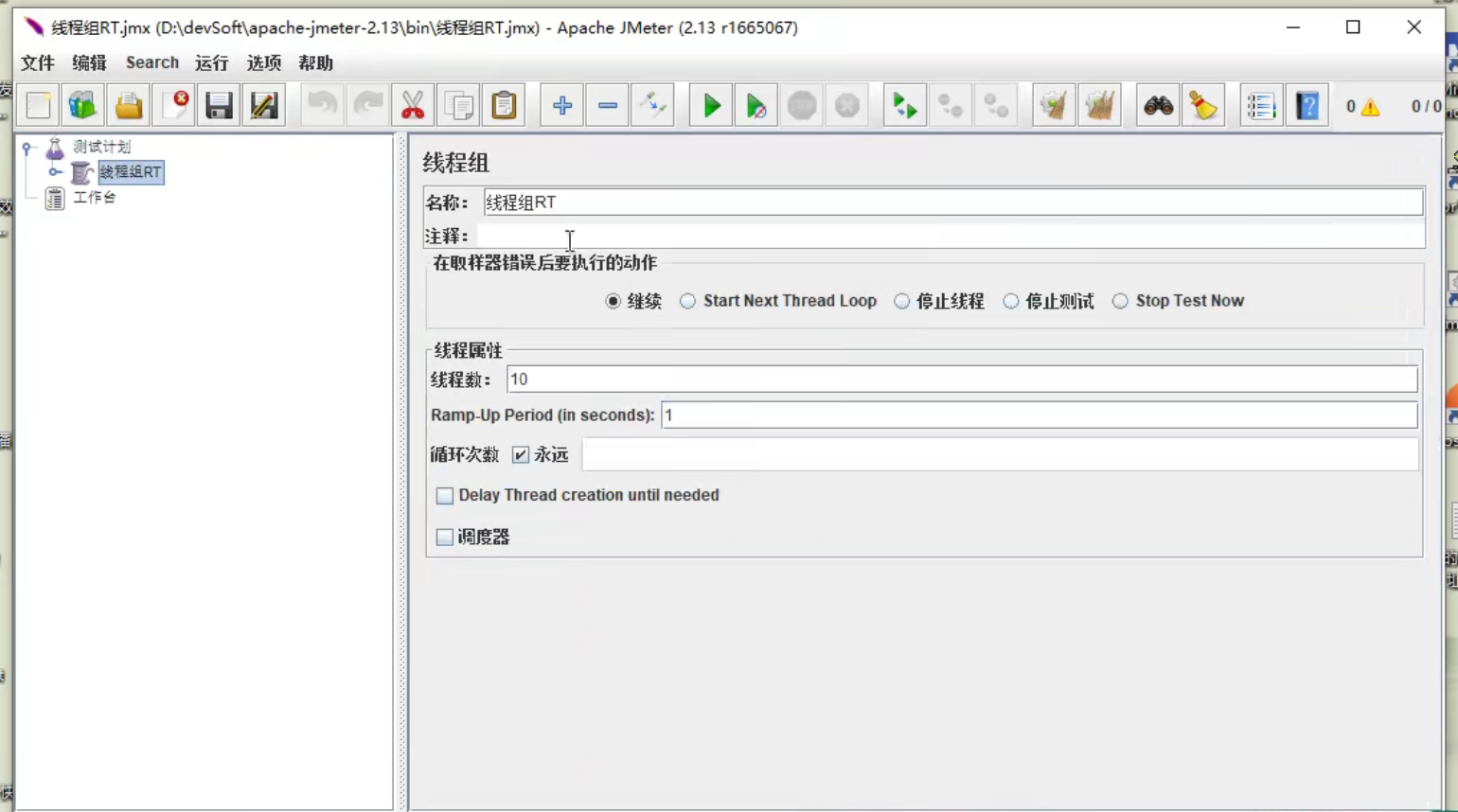Cut selection with scissors icon

tap(413, 105)
